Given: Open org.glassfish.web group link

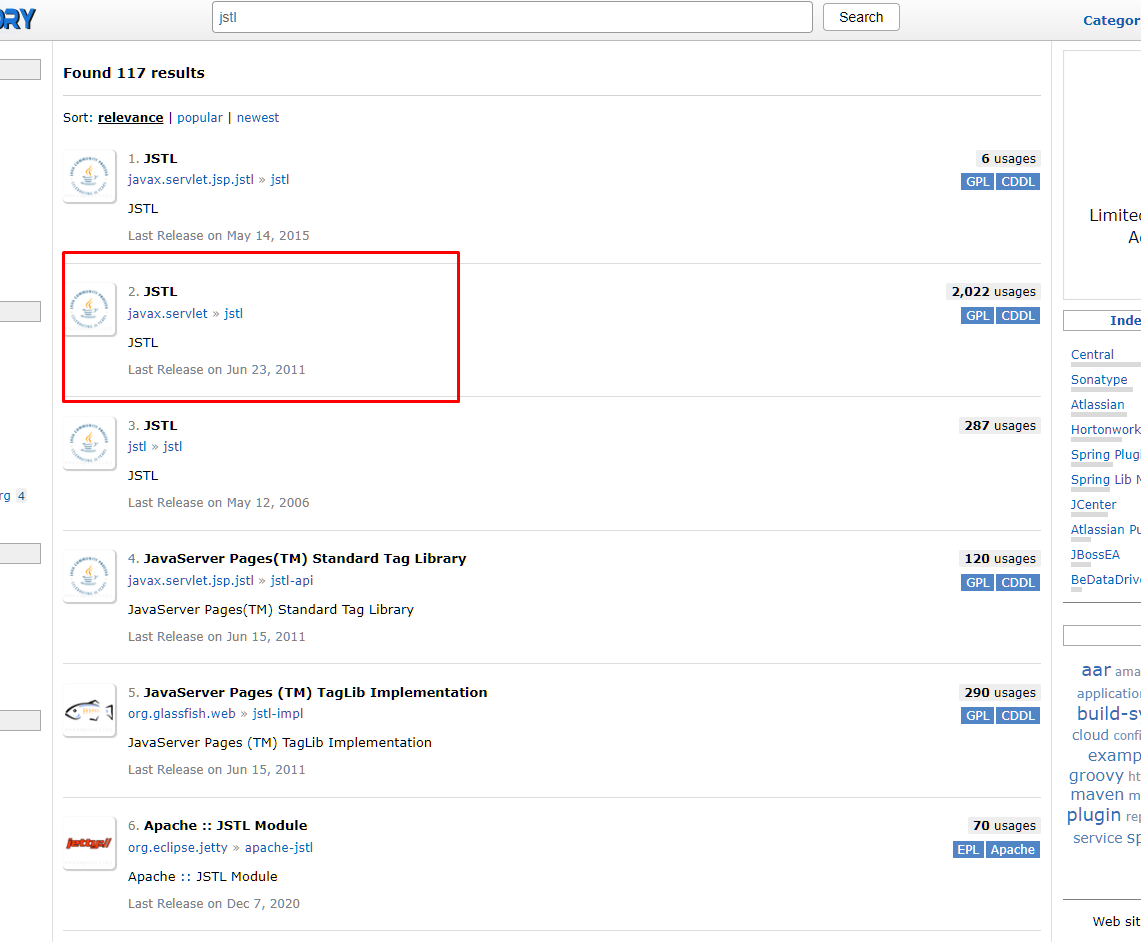Looking at the screenshot, I should point(181,714).
